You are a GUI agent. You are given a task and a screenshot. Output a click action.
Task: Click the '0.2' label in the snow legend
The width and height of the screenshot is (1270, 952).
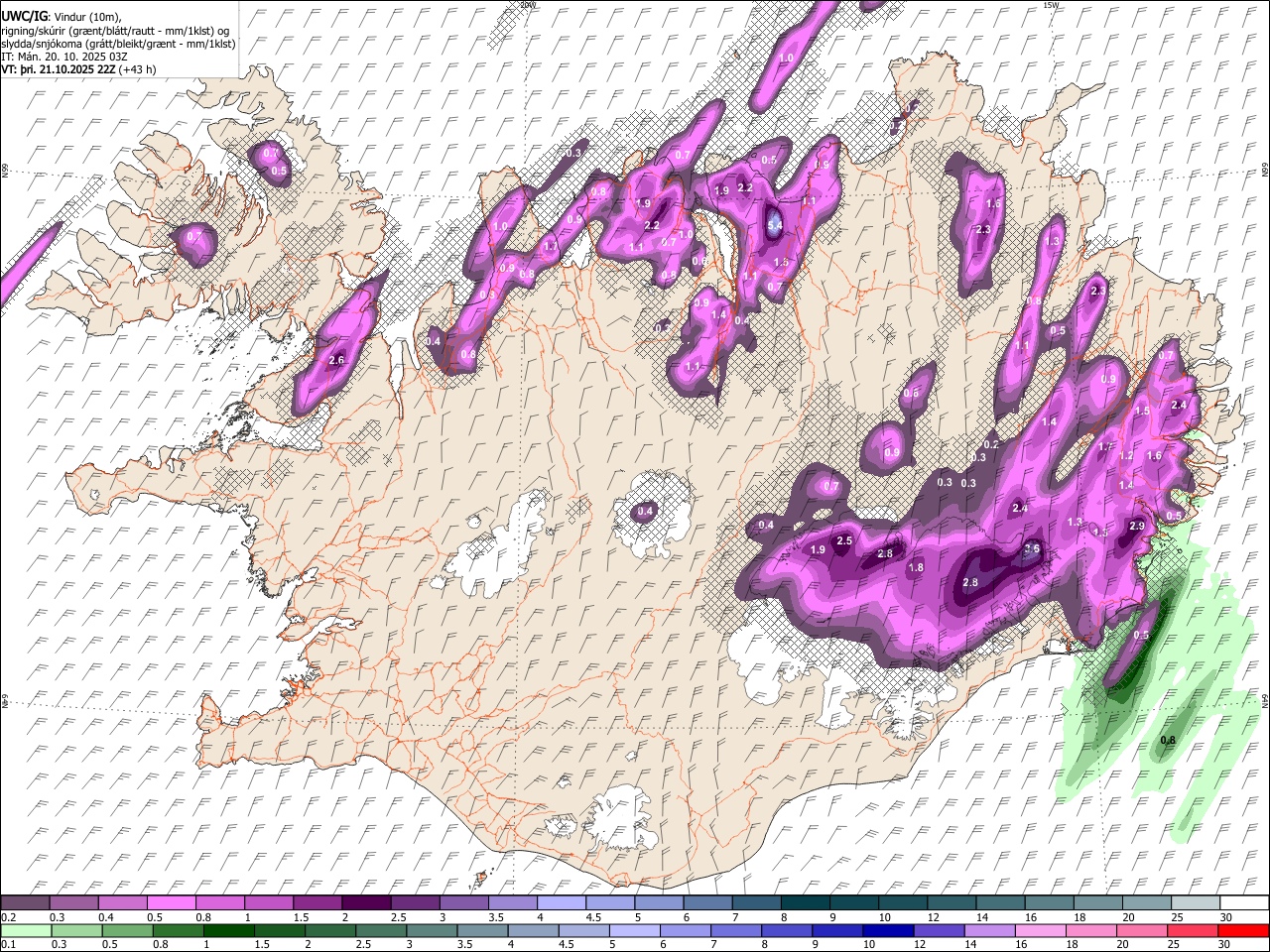(8, 917)
